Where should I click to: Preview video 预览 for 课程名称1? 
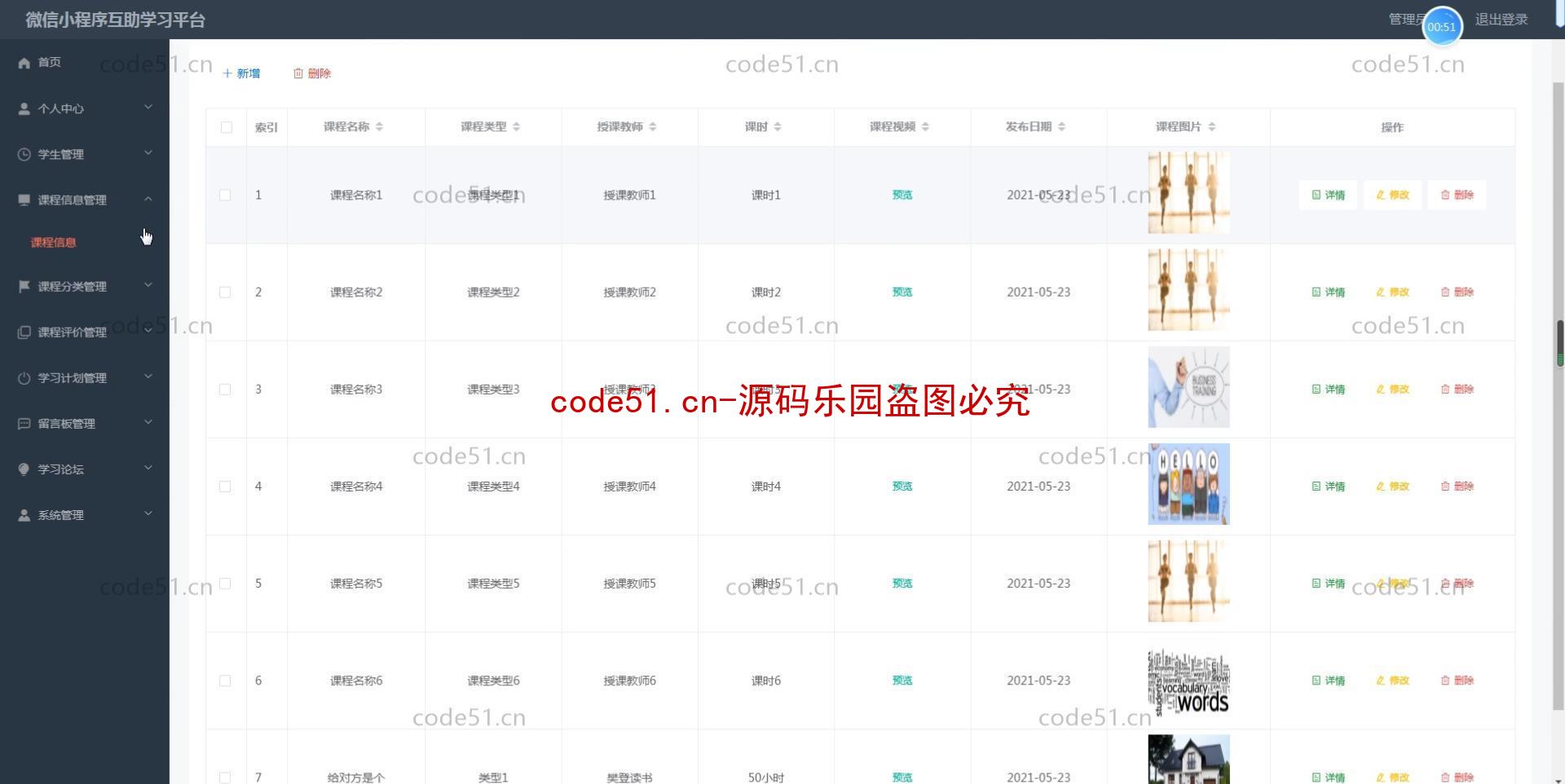[902, 195]
